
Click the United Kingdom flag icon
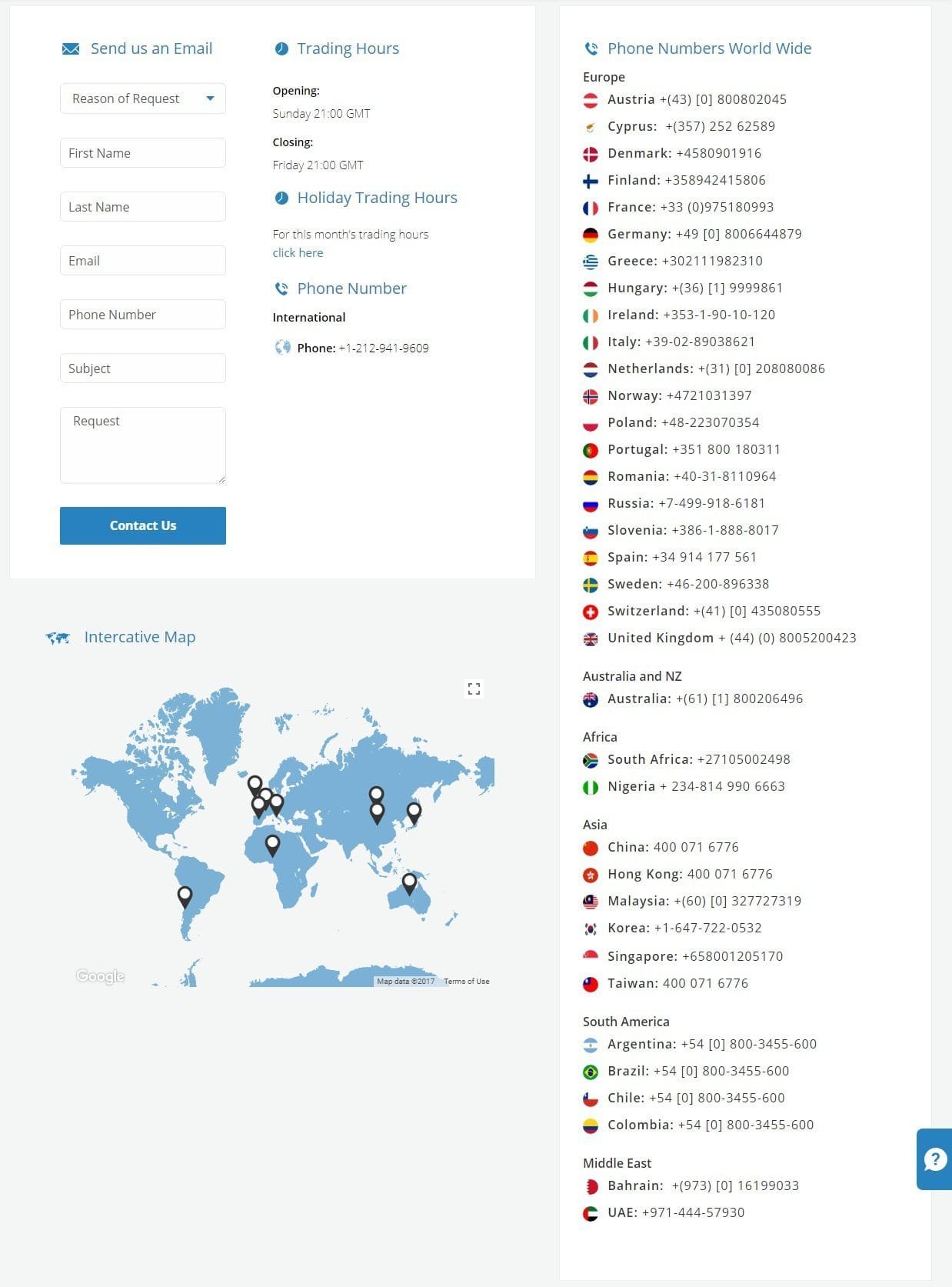(591, 638)
